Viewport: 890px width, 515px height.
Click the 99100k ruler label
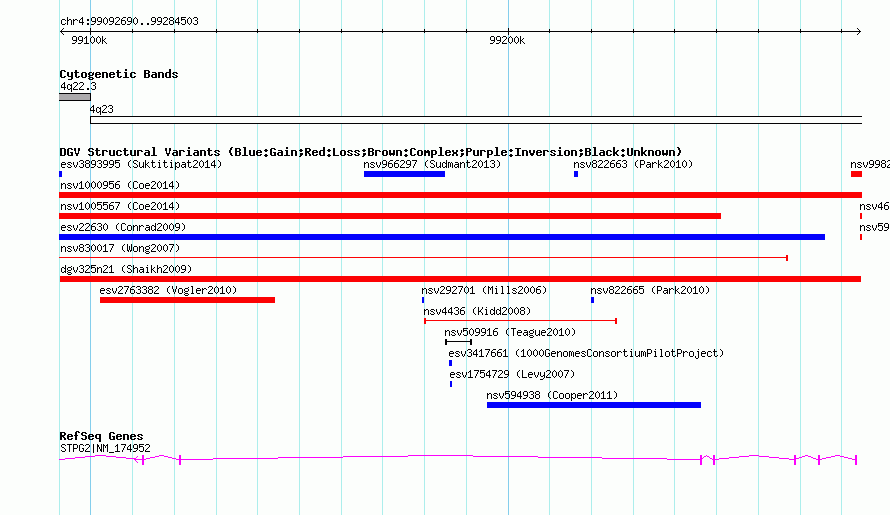click(89, 40)
